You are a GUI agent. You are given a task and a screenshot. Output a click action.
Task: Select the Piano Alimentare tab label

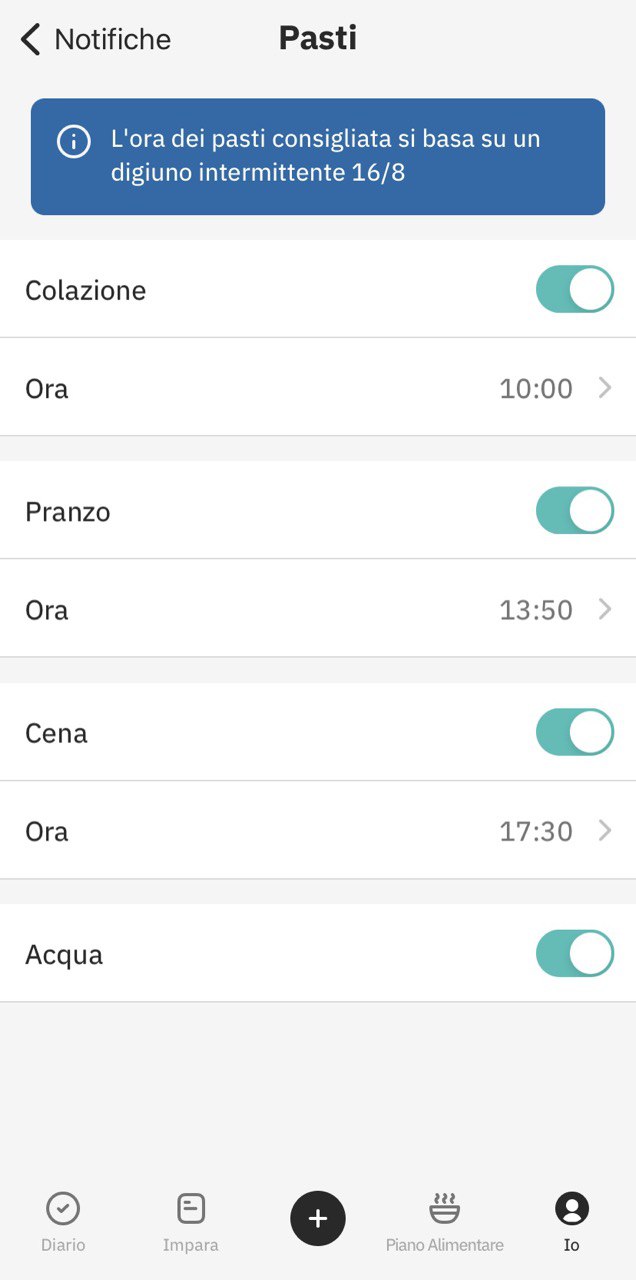445,1246
